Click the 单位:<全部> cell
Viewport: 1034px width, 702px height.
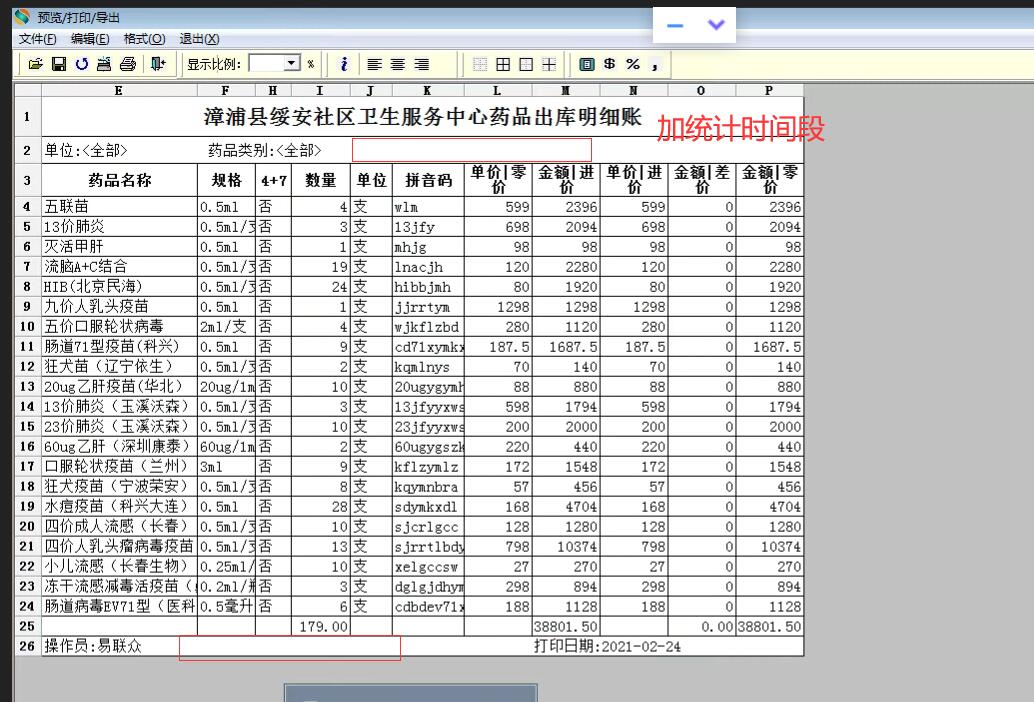[x=86, y=150]
